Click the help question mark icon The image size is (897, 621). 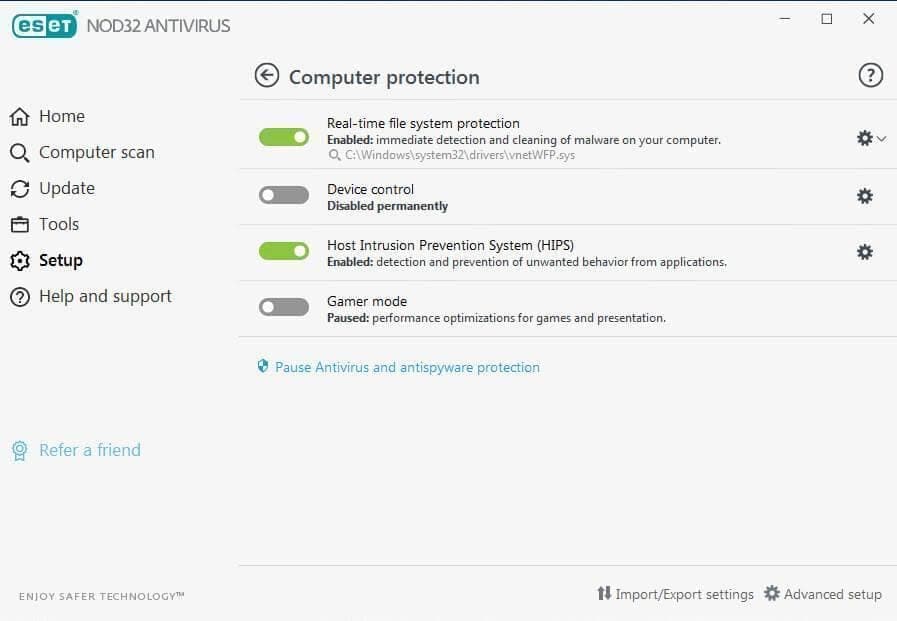pos(870,75)
